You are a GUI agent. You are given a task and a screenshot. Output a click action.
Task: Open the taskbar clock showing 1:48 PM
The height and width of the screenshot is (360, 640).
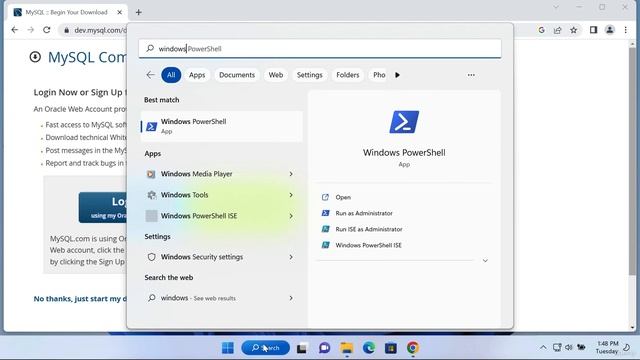point(607,347)
